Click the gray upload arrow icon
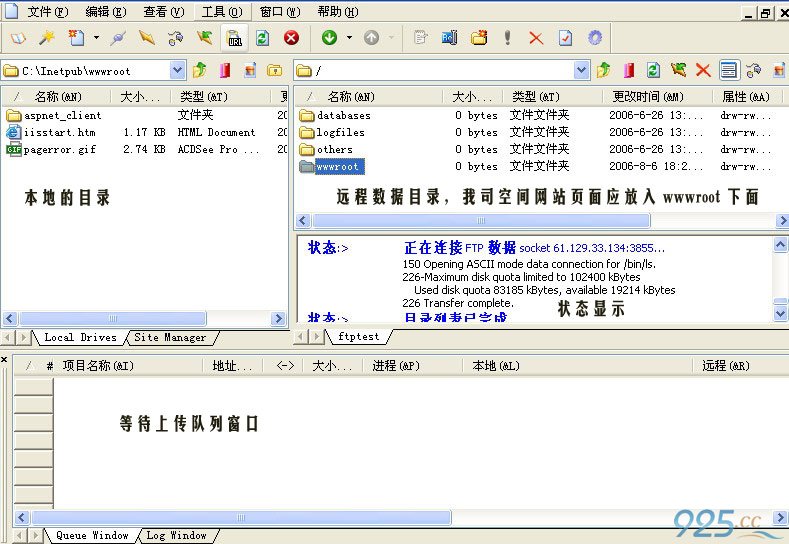This screenshot has height=544, width=789. point(371,38)
